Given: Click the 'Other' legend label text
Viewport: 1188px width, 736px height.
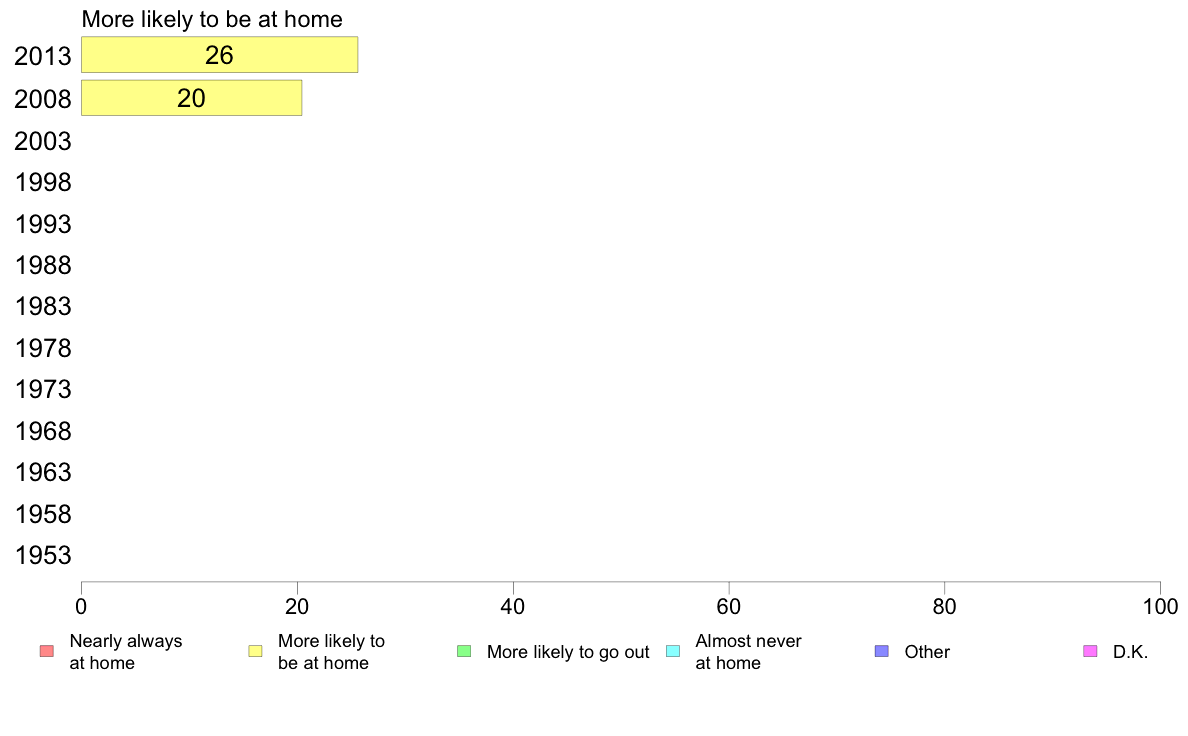Looking at the screenshot, I should pos(927,652).
